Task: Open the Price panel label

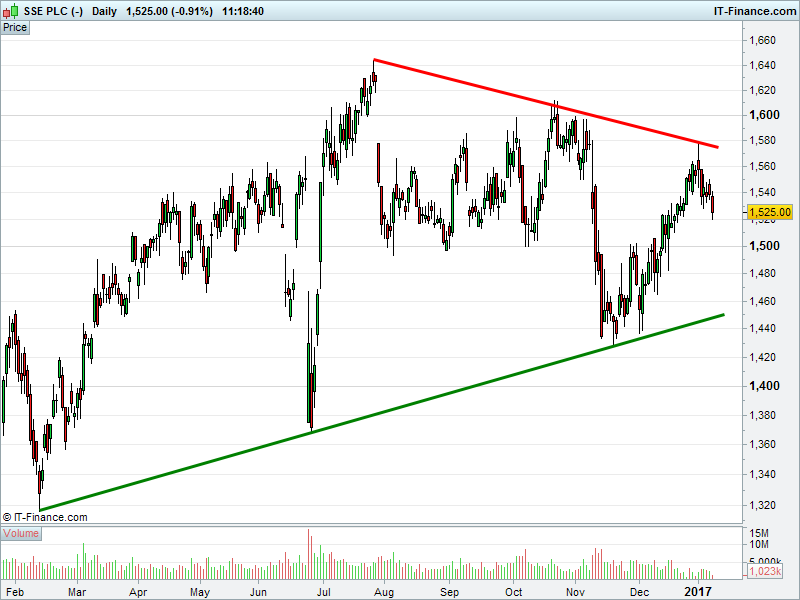Action: 15,28
